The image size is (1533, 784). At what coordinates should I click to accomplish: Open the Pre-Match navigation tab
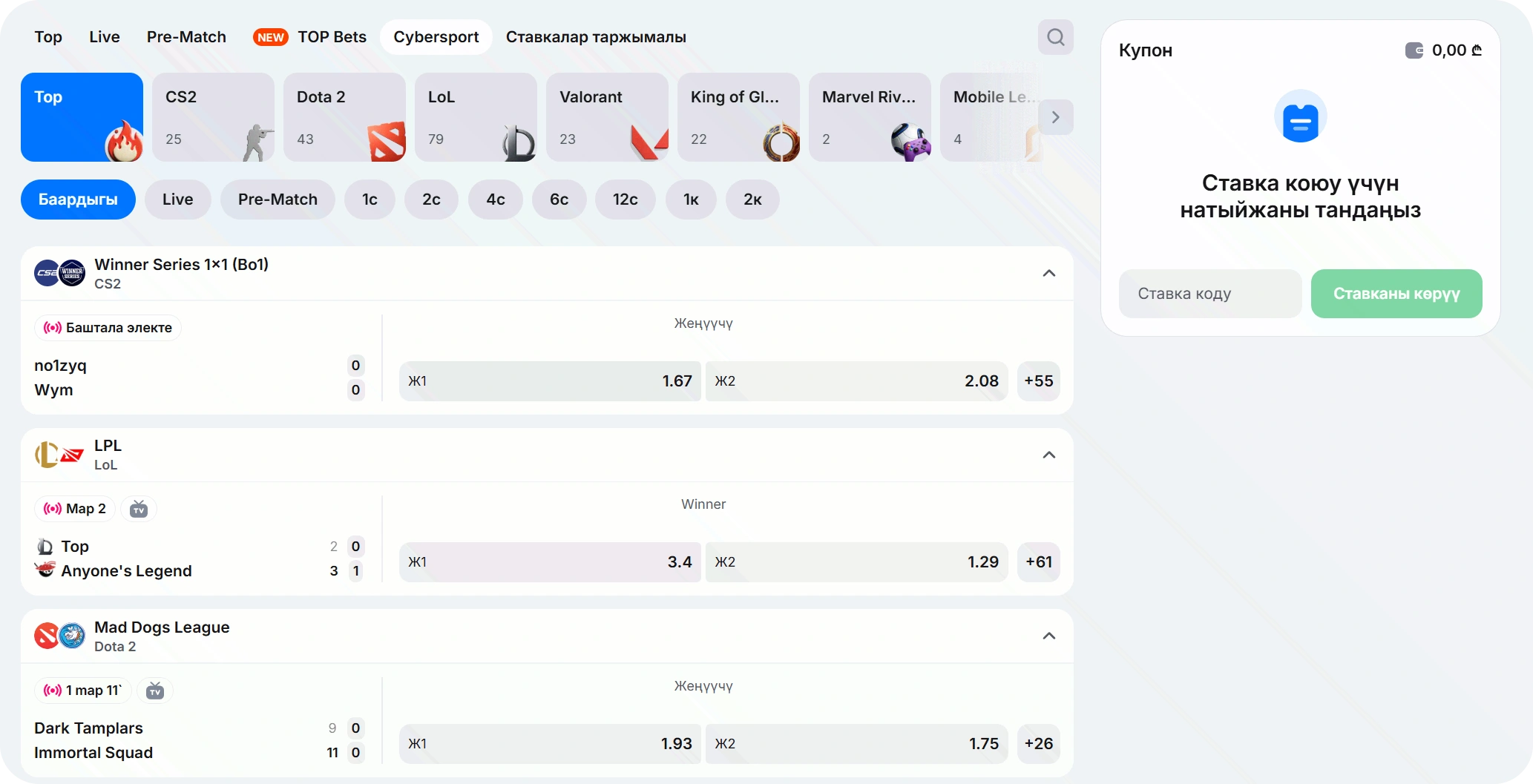tap(186, 37)
